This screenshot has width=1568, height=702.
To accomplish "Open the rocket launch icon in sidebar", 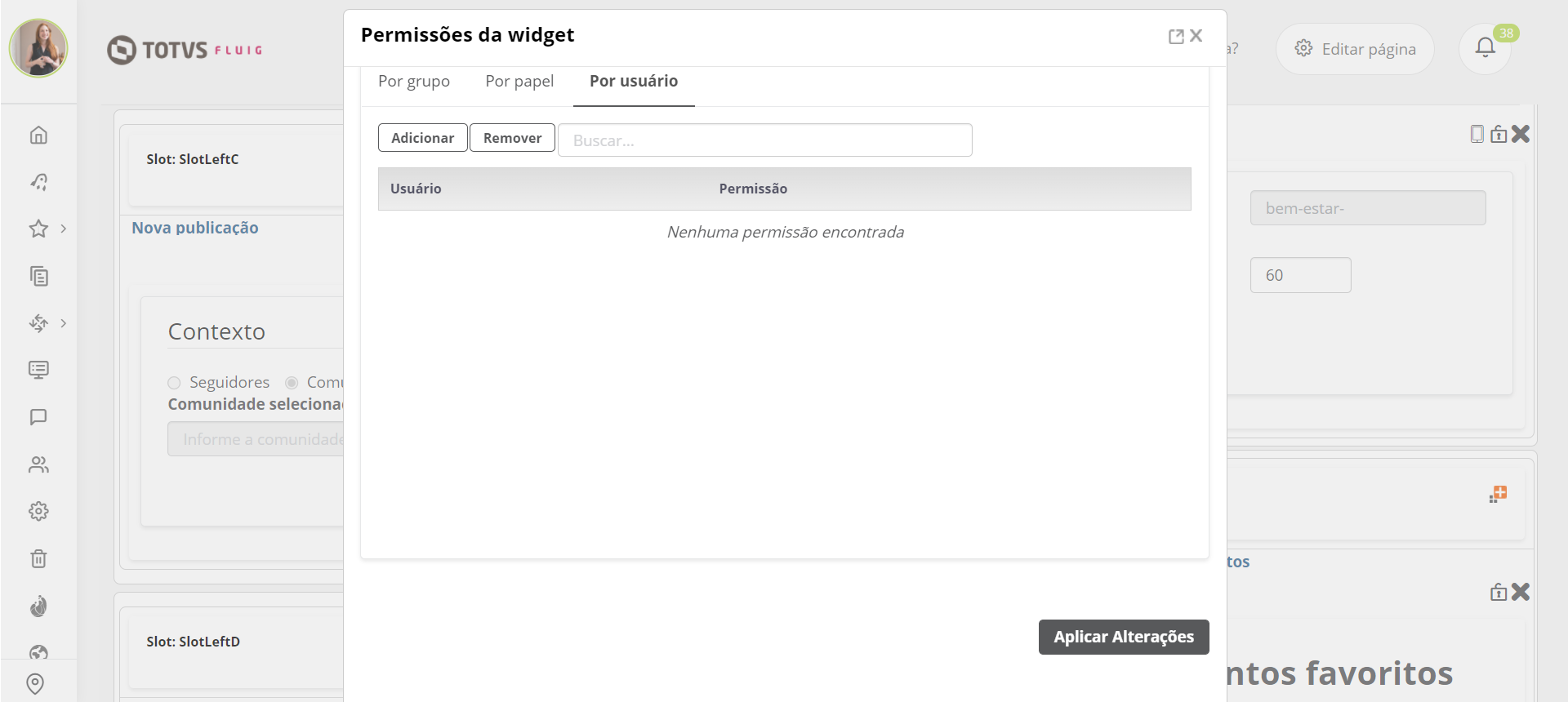I will tap(38, 181).
